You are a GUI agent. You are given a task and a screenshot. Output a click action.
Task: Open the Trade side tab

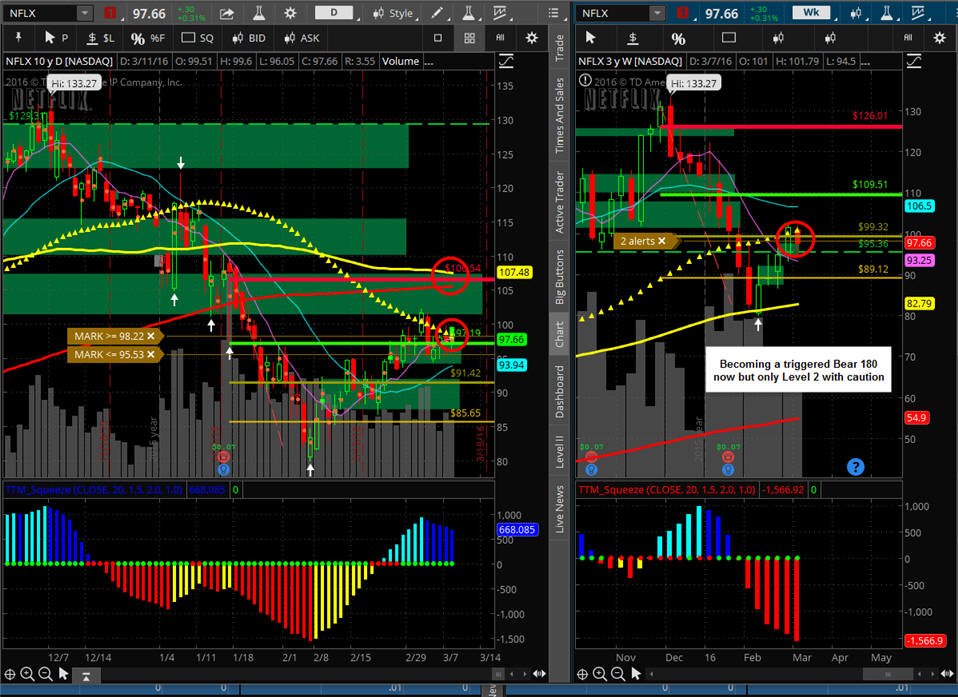coord(559,48)
